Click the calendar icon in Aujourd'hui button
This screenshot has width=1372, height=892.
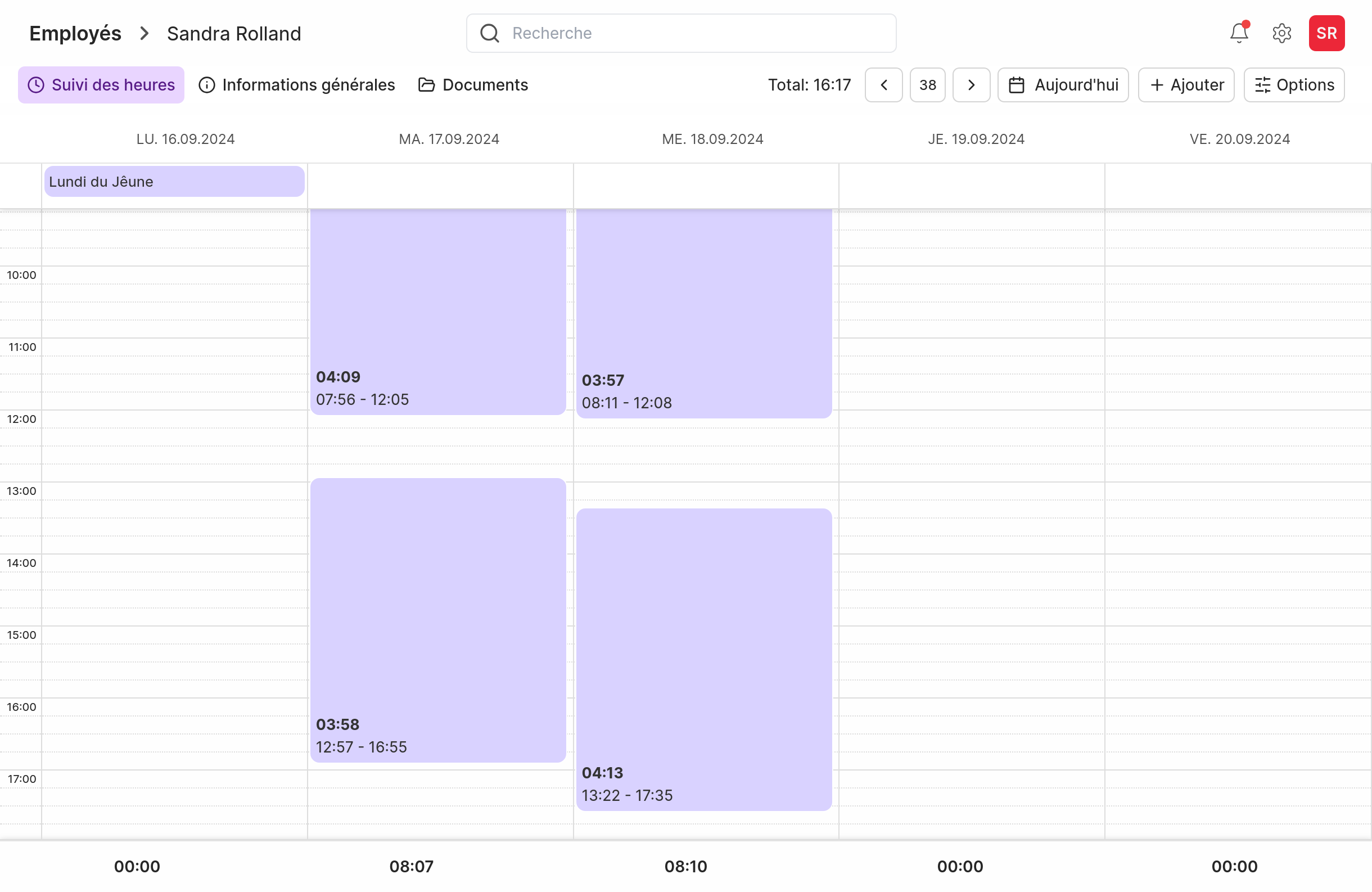pyautogui.click(x=1017, y=85)
